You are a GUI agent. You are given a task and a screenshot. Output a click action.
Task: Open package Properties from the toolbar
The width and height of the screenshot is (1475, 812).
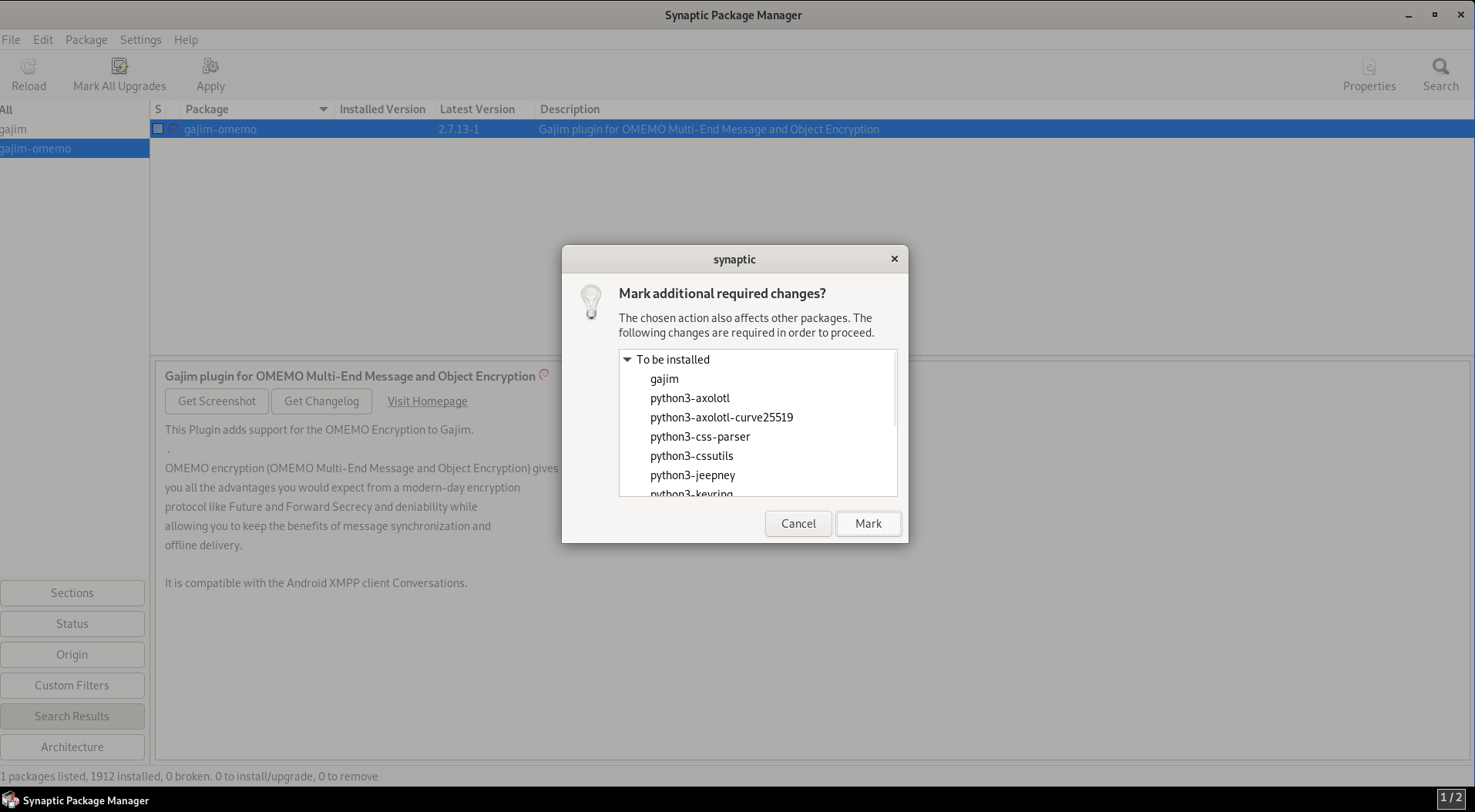pos(1369,67)
